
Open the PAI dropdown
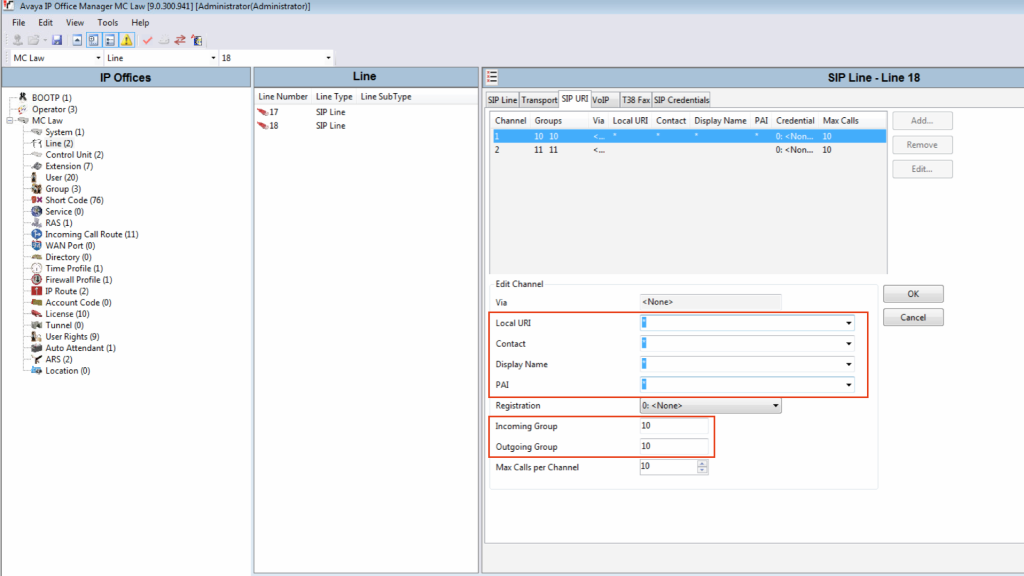[x=848, y=385]
